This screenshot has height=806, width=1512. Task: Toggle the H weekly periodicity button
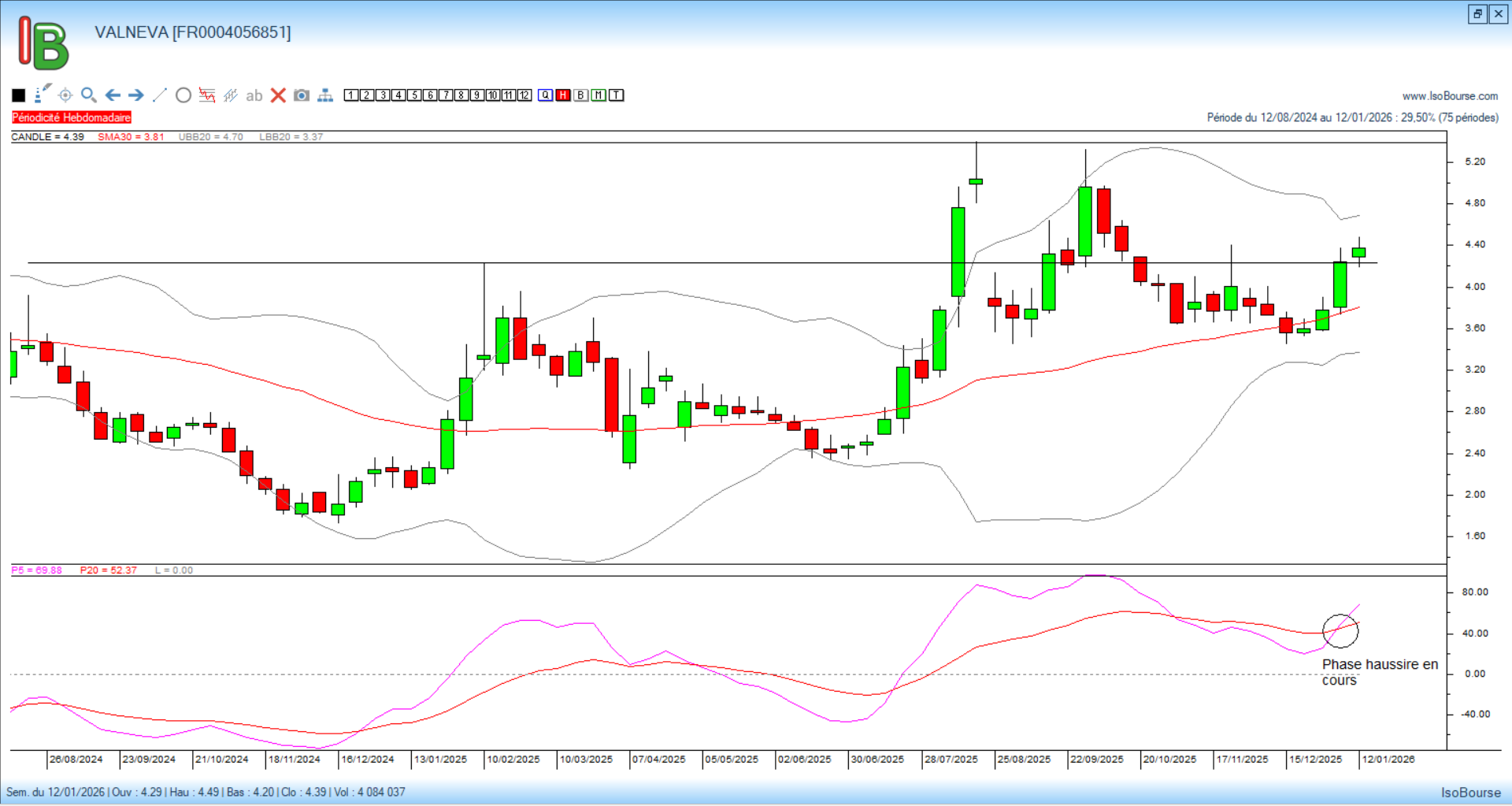[563, 95]
